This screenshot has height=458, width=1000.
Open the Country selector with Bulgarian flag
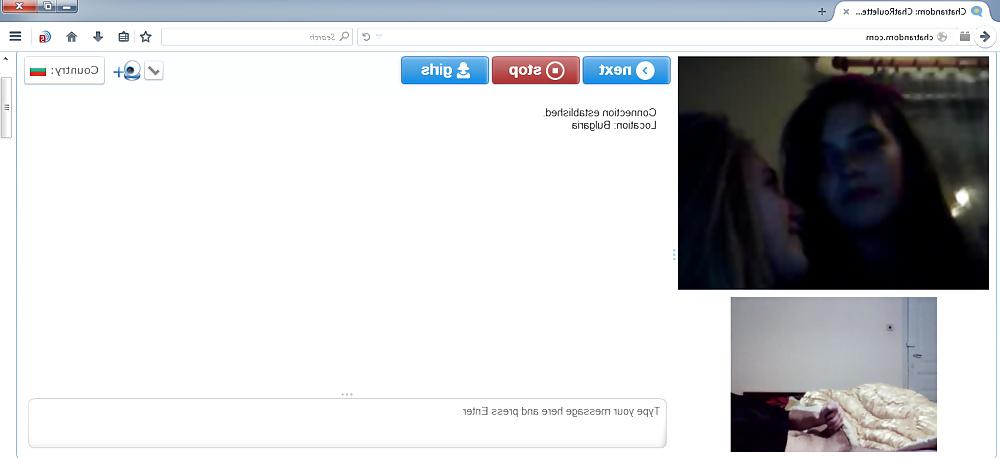pyautogui.click(x=64, y=70)
